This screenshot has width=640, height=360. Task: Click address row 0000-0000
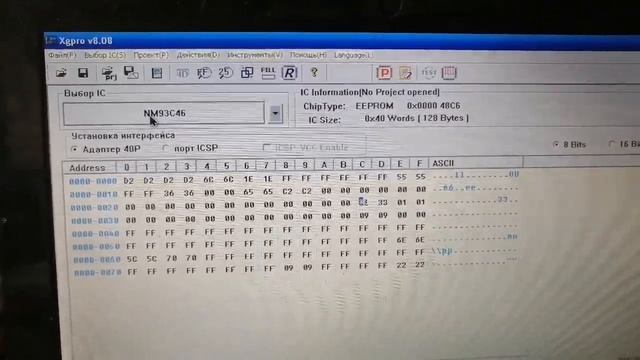point(93,181)
